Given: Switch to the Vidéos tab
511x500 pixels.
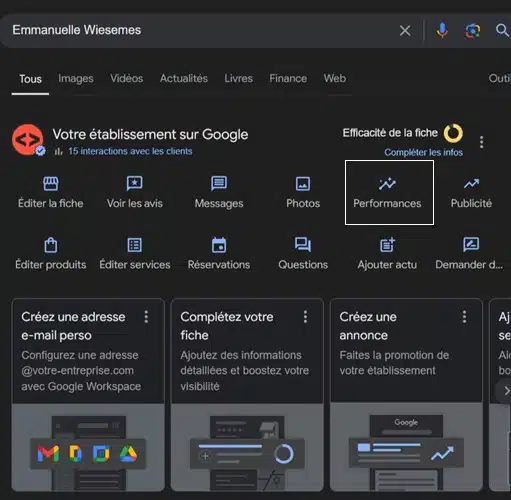Looking at the screenshot, I should 127,78.
